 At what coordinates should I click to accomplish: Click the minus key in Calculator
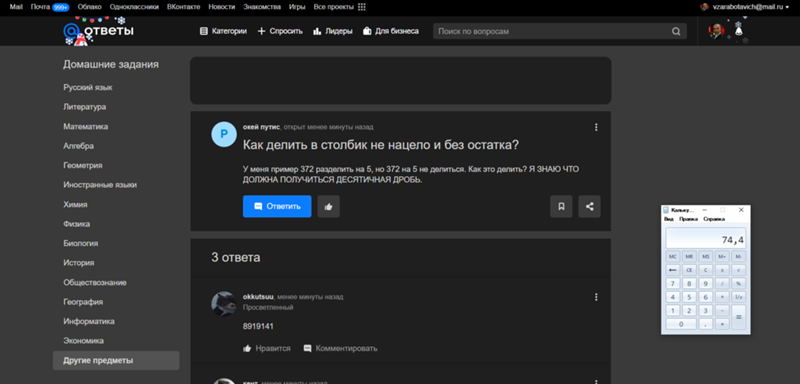722,310
